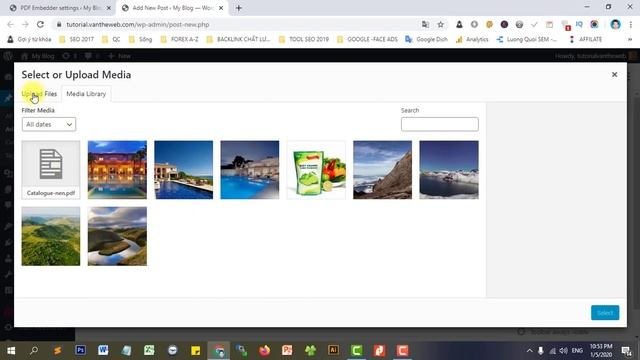Open a new browser tab
This screenshot has width=640, height=360.
click(x=239, y=8)
